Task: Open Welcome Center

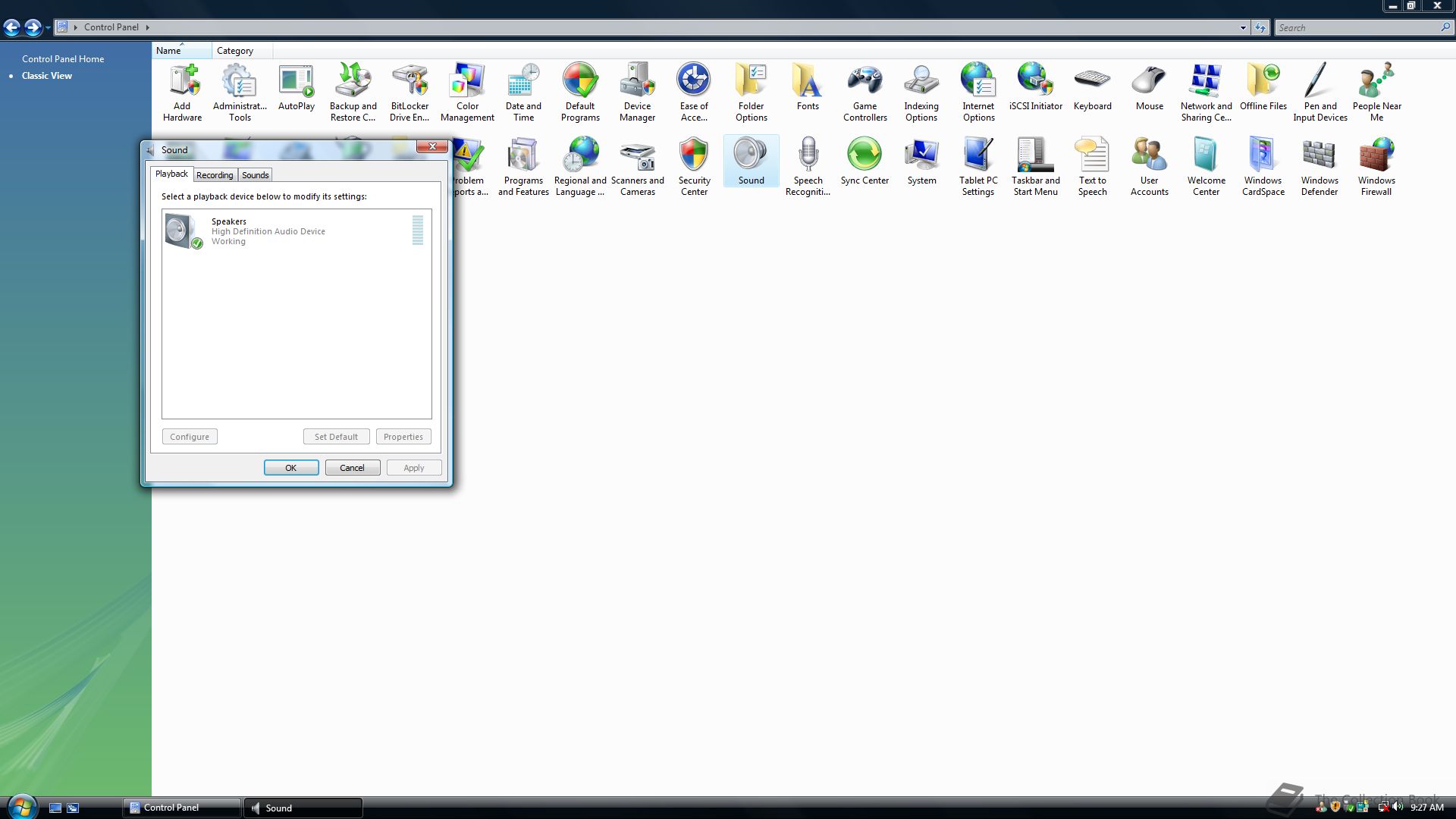Action: [1207, 166]
